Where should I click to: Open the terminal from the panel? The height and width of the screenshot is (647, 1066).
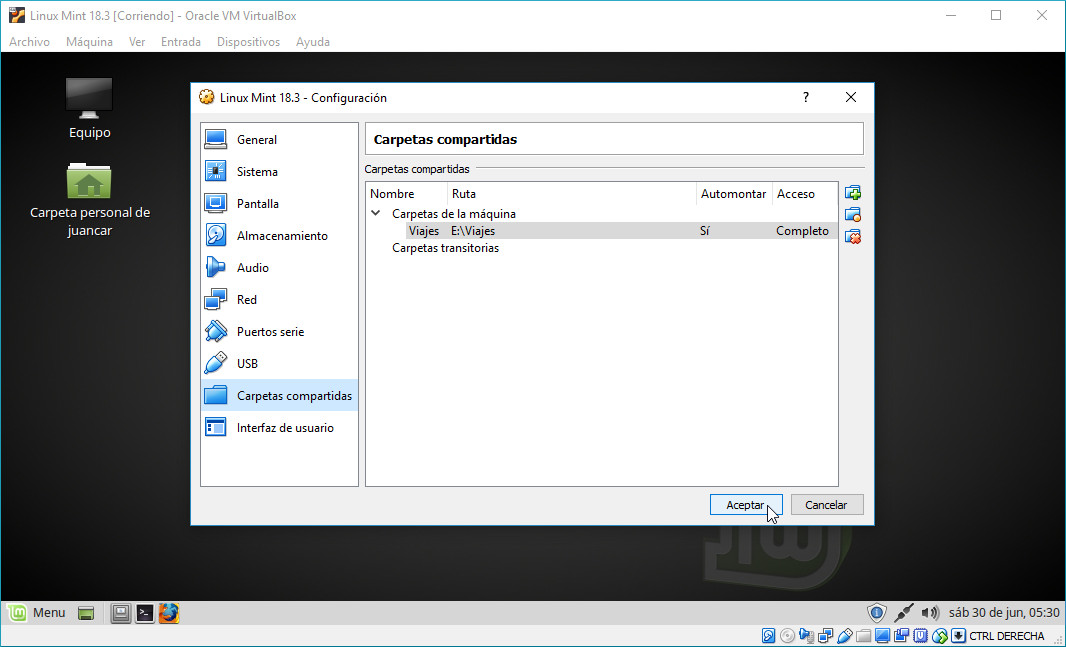click(145, 613)
